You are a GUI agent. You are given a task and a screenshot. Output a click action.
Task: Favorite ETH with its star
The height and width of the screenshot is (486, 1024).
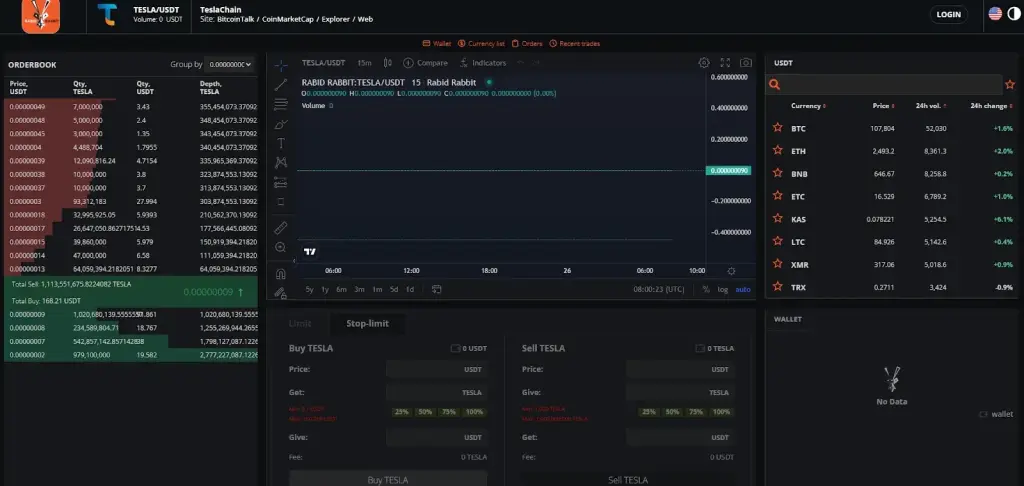tap(777, 151)
